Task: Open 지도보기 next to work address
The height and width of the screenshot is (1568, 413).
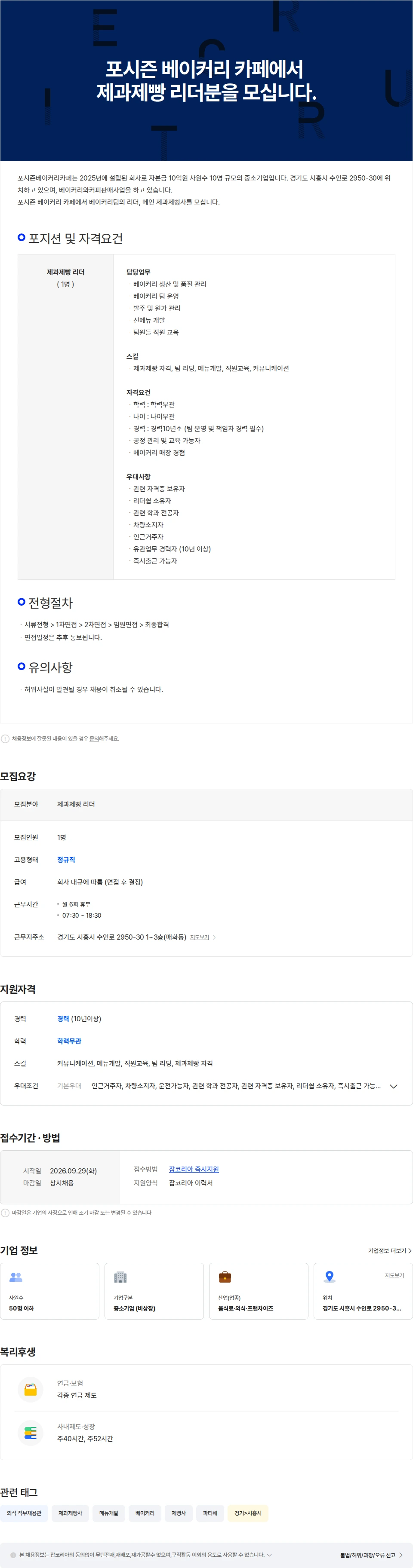Action: (x=199, y=937)
